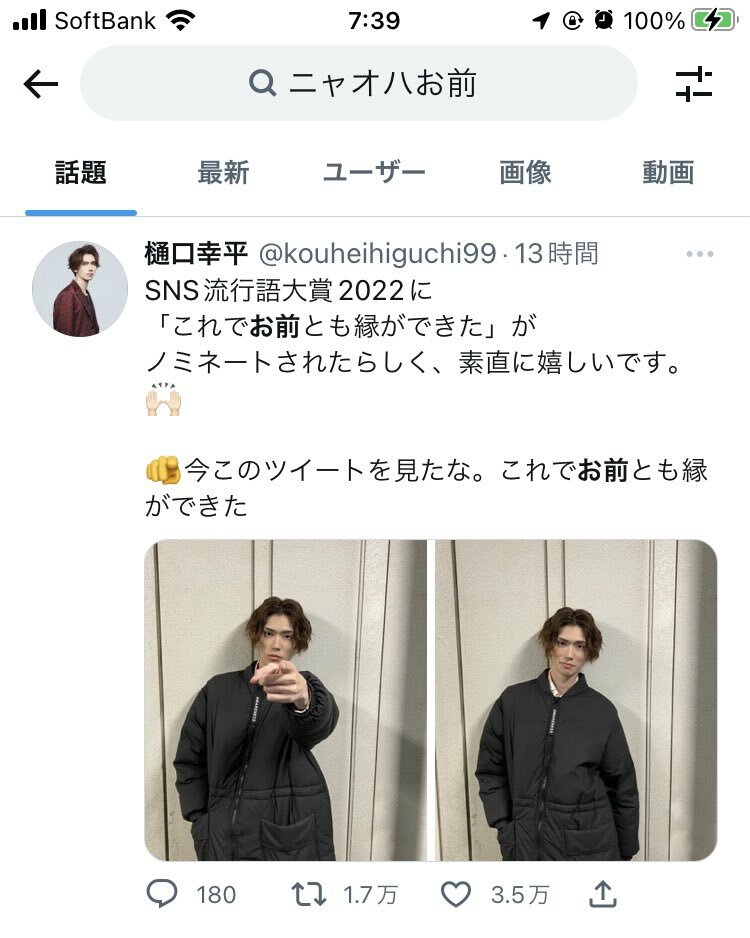The width and height of the screenshot is (750, 938).
Task: Open 樋口幸平 profile avatar
Action: tap(80, 289)
